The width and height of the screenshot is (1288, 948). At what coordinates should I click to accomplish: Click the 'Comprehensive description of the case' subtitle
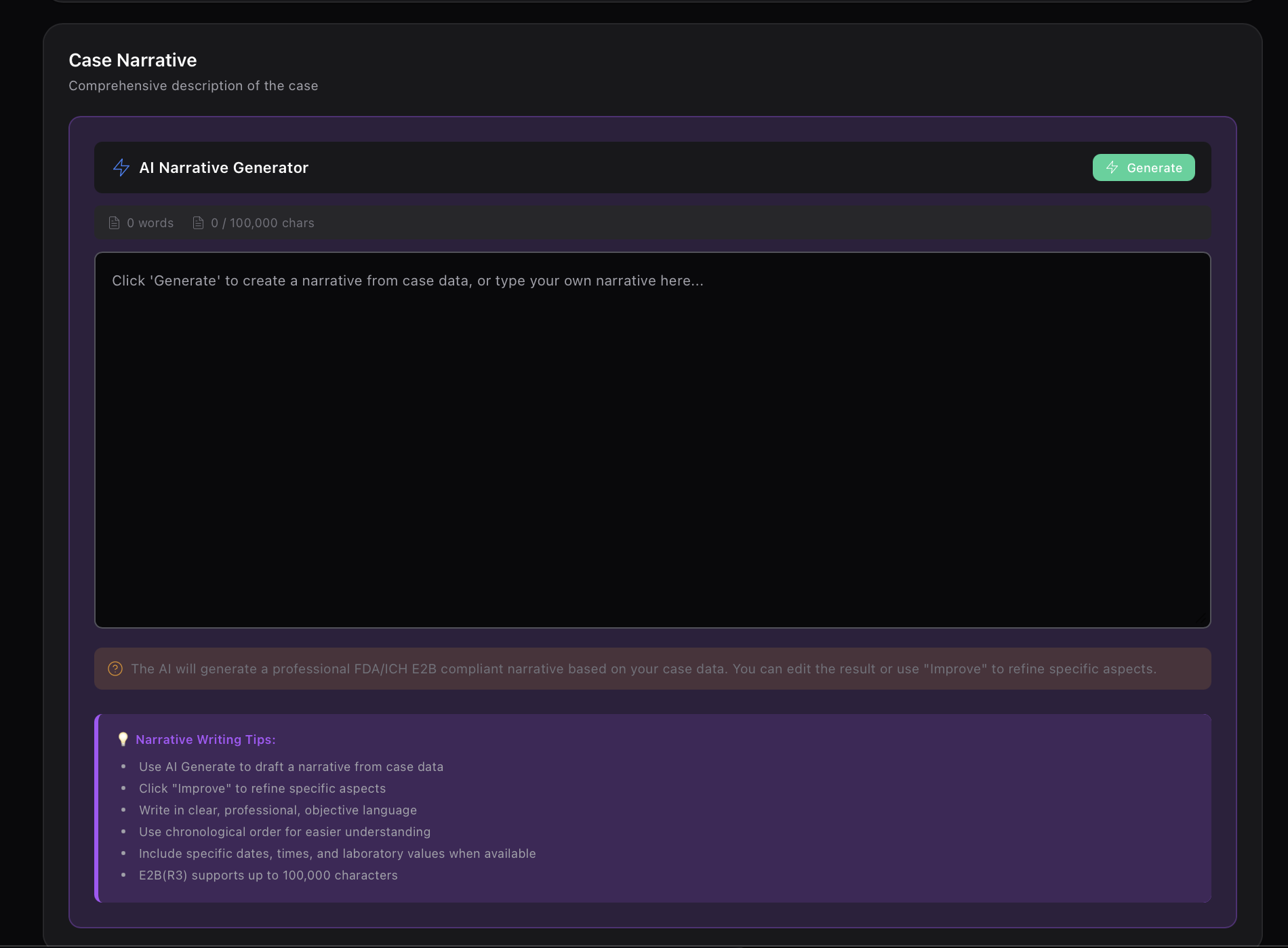[x=193, y=86]
